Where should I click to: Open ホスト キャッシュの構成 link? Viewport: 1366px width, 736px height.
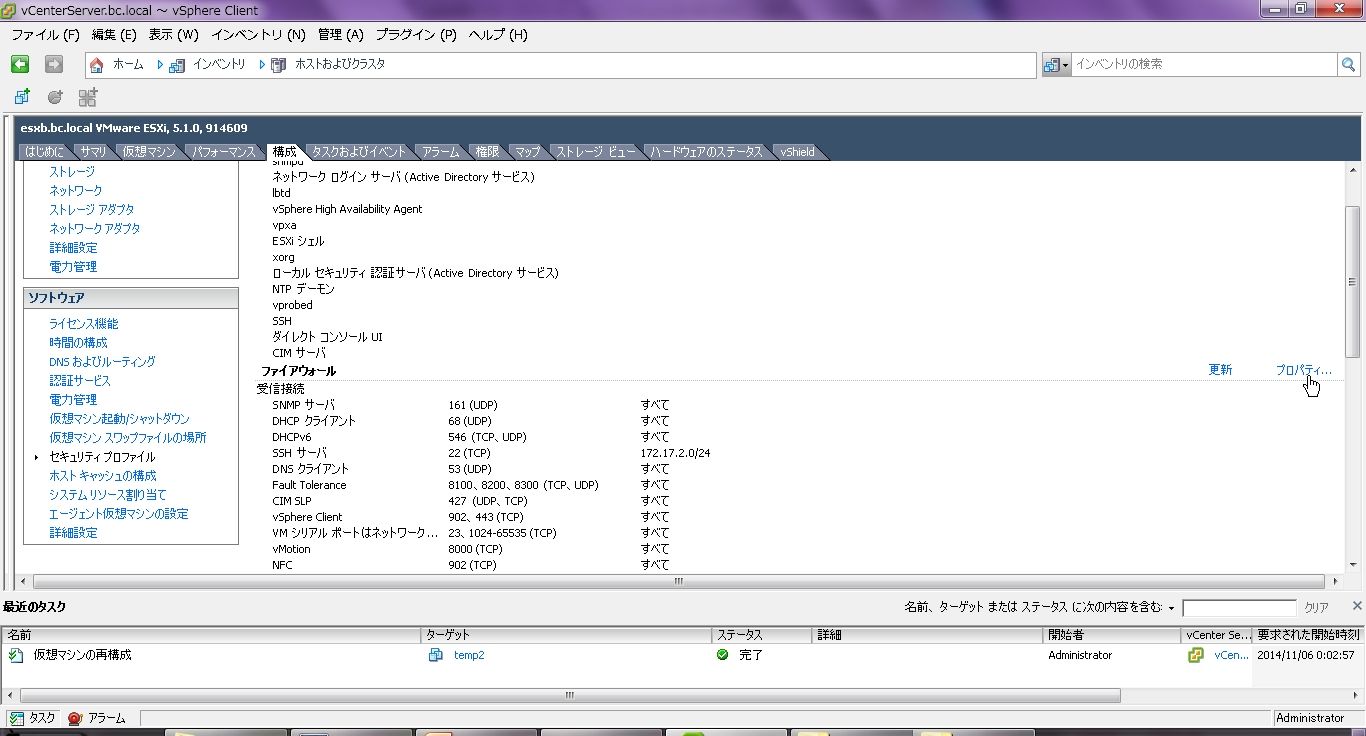click(x=103, y=476)
